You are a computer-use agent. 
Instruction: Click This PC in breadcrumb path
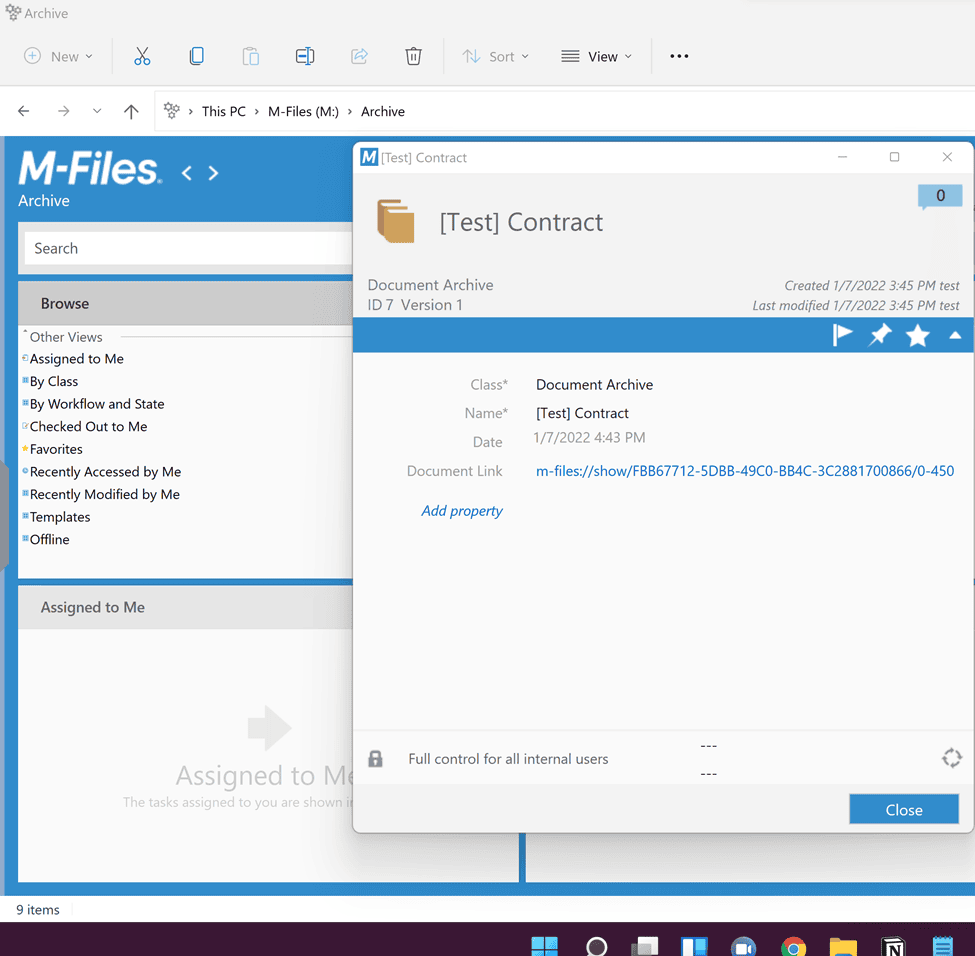click(224, 111)
